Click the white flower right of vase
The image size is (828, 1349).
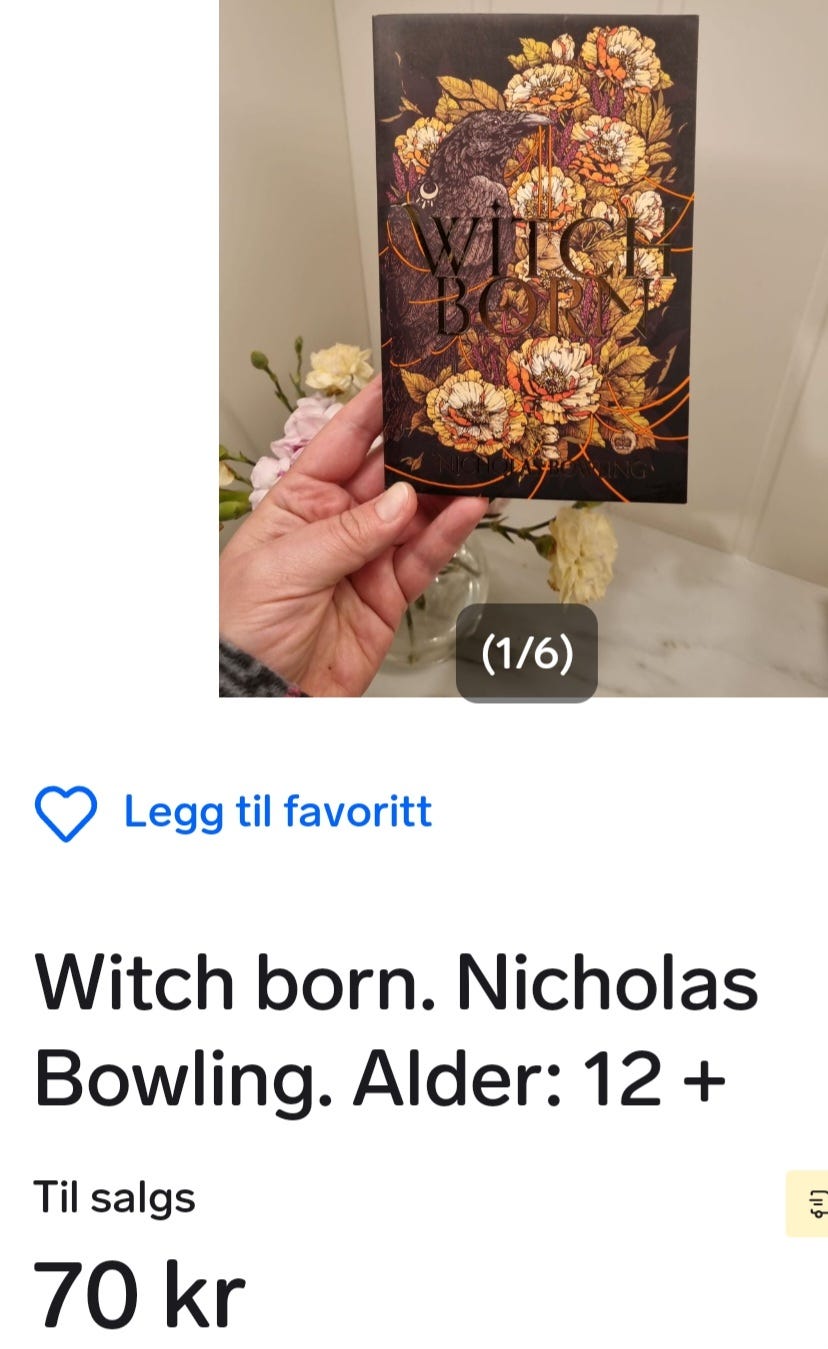point(581,552)
